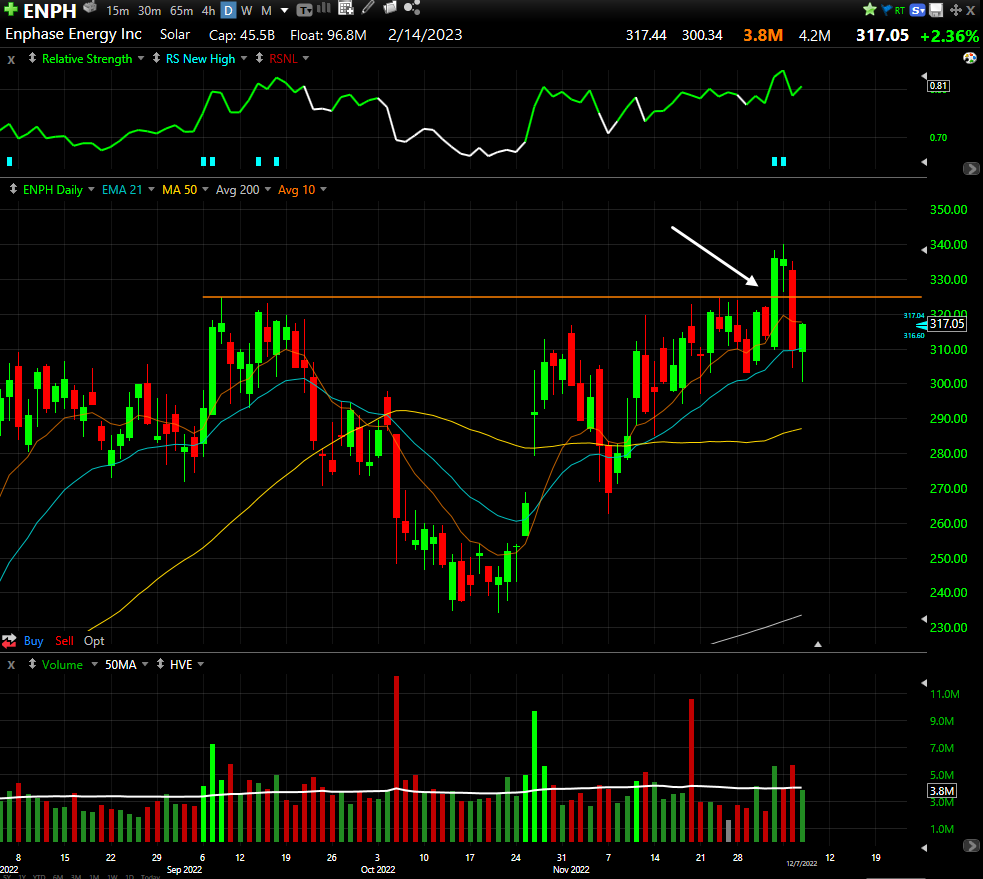Click the Enphase Energy Inc company name
The image size is (983, 879).
pyautogui.click(x=73, y=34)
